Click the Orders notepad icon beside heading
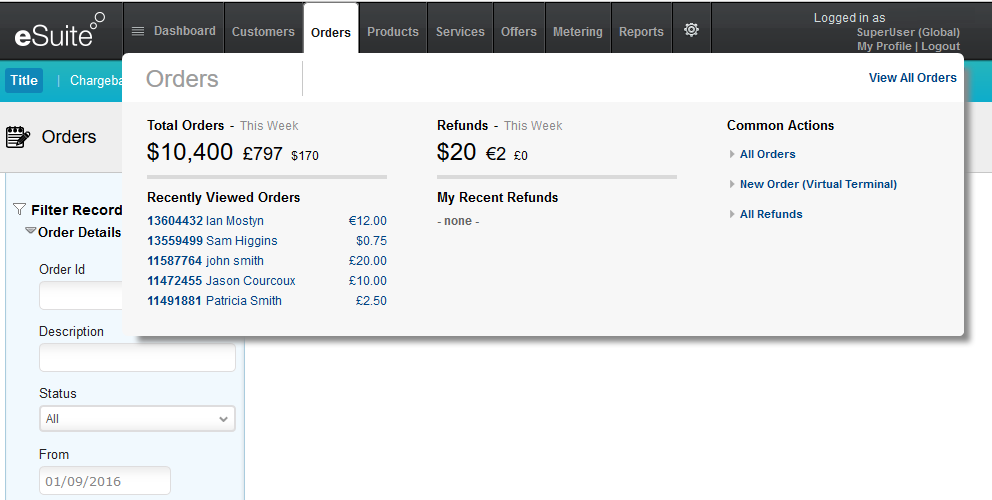The image size is (992, 500). click(x=18, y=137)
